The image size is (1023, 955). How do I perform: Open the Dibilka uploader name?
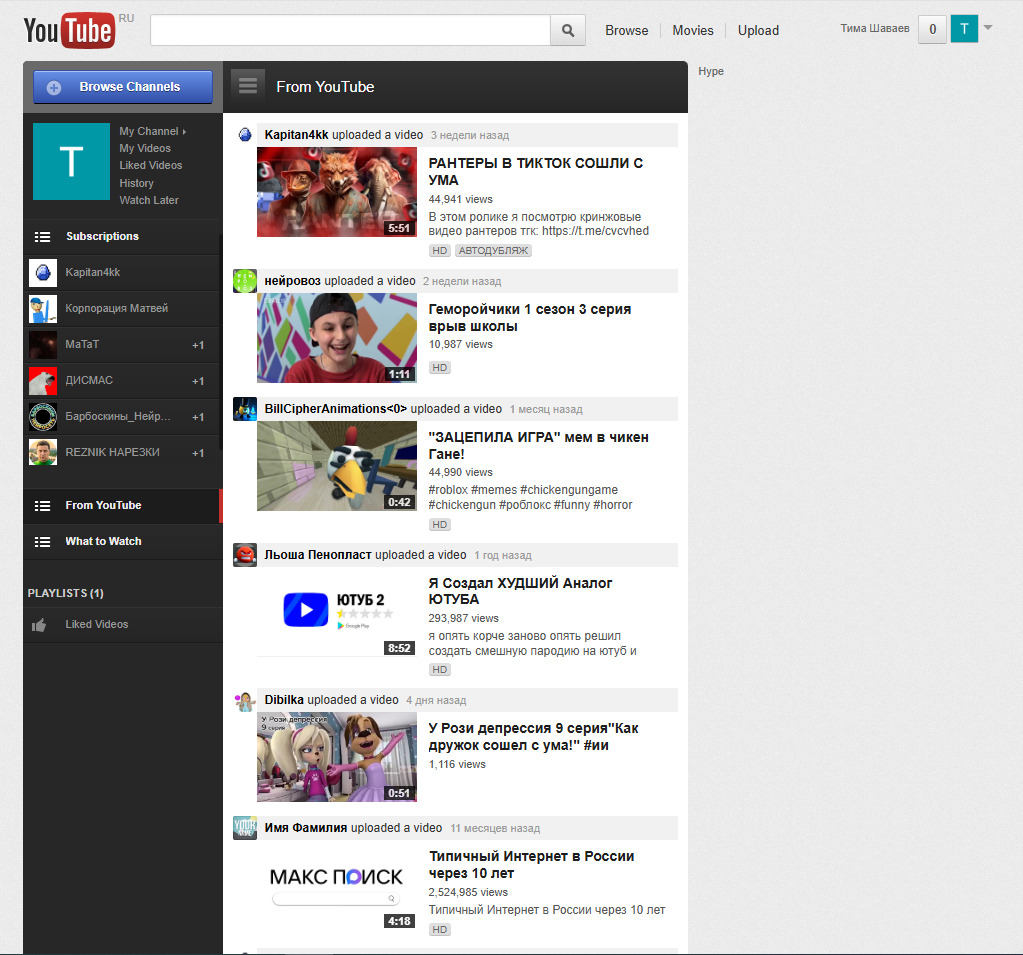click(284, 700)
